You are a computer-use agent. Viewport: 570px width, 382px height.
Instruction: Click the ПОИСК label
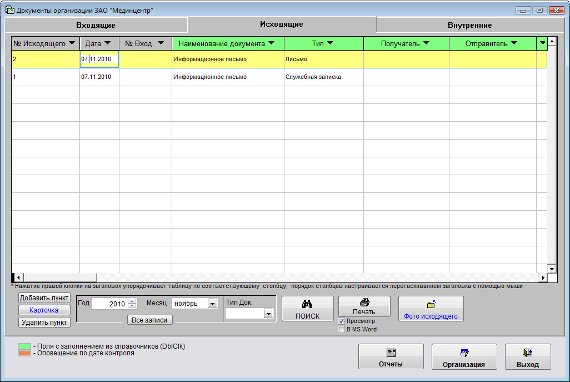tap(308, 316)
